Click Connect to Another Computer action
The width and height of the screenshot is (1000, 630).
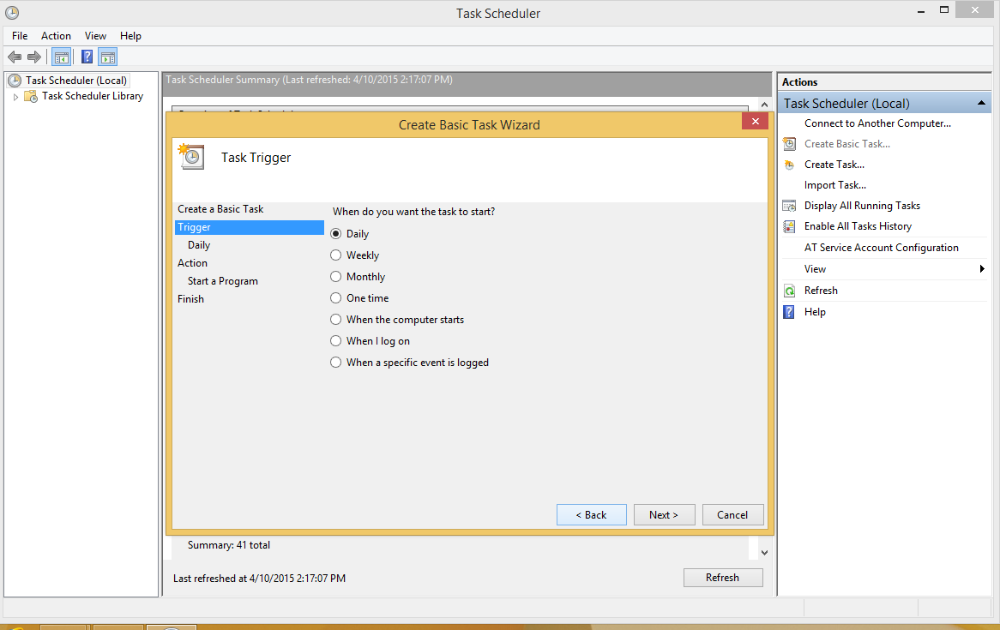pos(877,124)
